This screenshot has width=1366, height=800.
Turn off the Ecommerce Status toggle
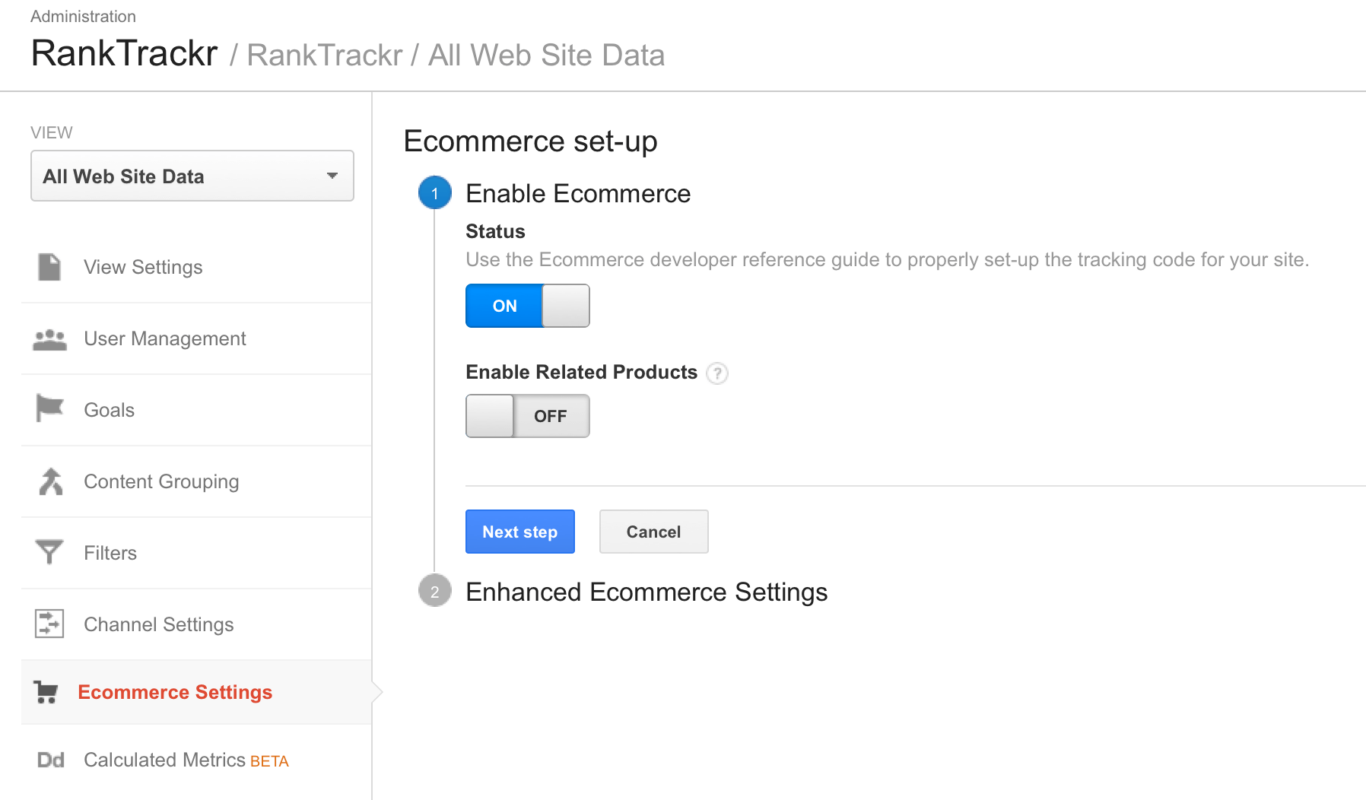click(528, 306)
